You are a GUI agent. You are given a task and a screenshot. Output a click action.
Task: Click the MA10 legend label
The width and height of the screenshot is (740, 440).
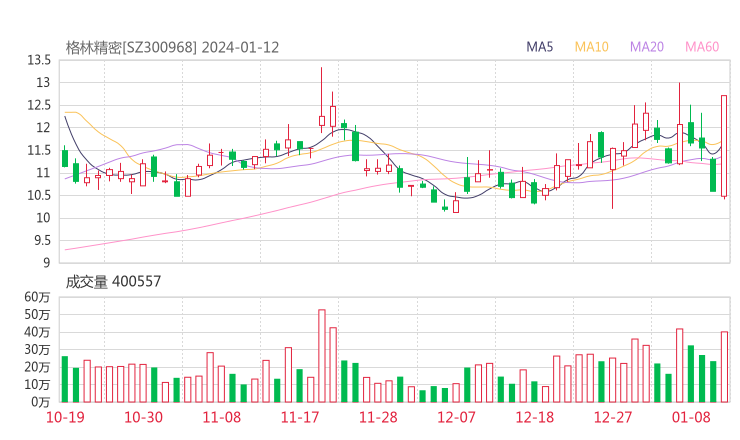591,47
